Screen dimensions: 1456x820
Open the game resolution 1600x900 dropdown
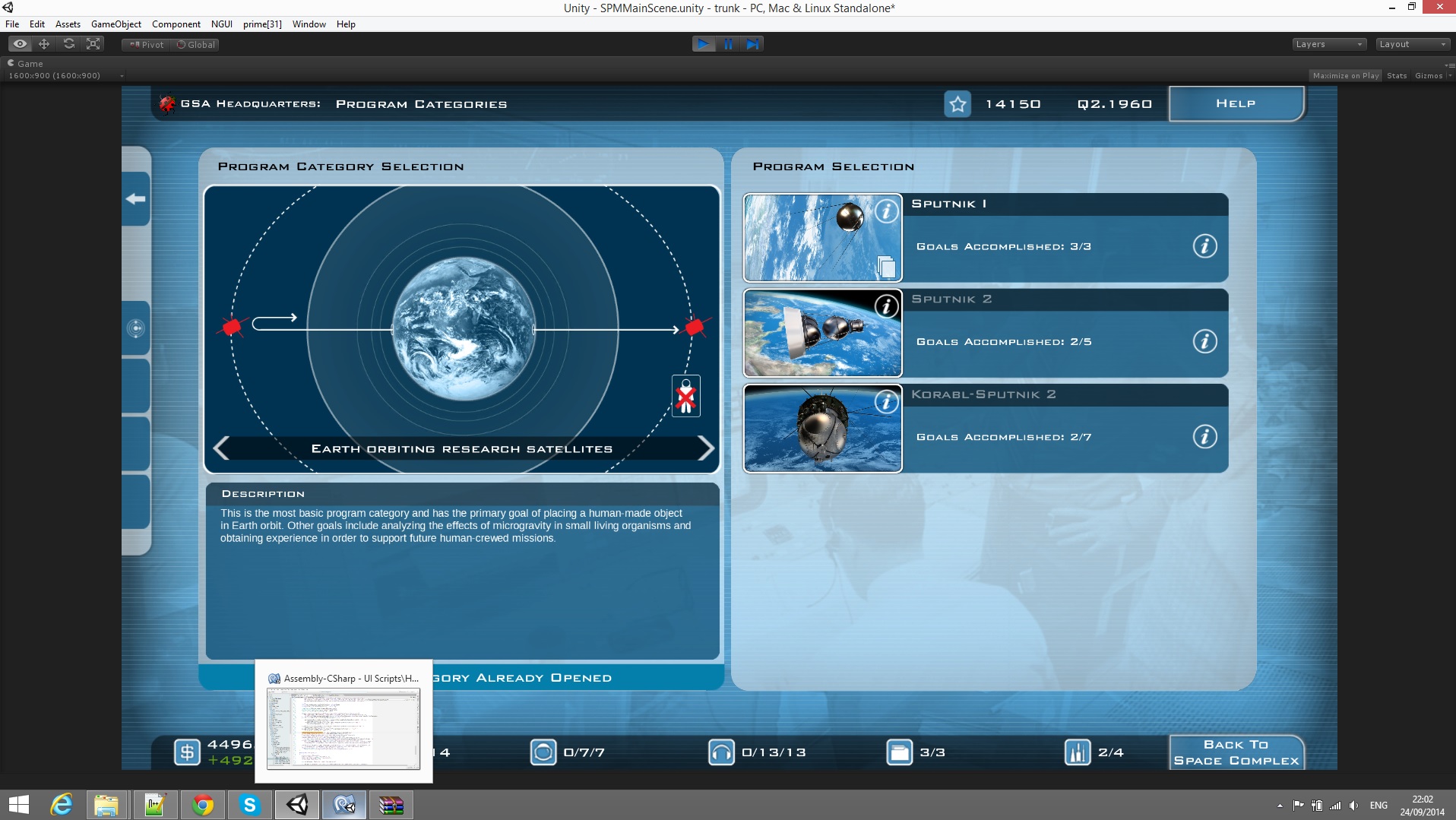(x=65, y=75)
